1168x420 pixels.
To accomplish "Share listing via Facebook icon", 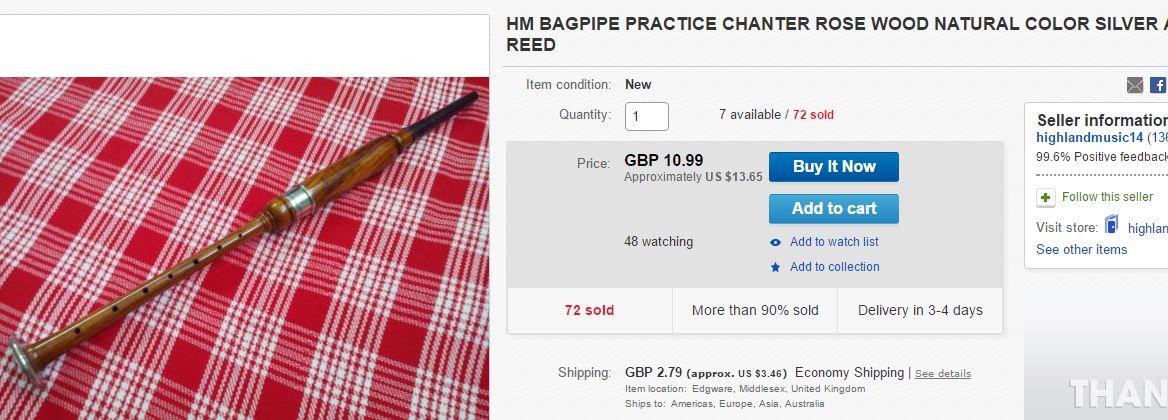I will 1158,86.
